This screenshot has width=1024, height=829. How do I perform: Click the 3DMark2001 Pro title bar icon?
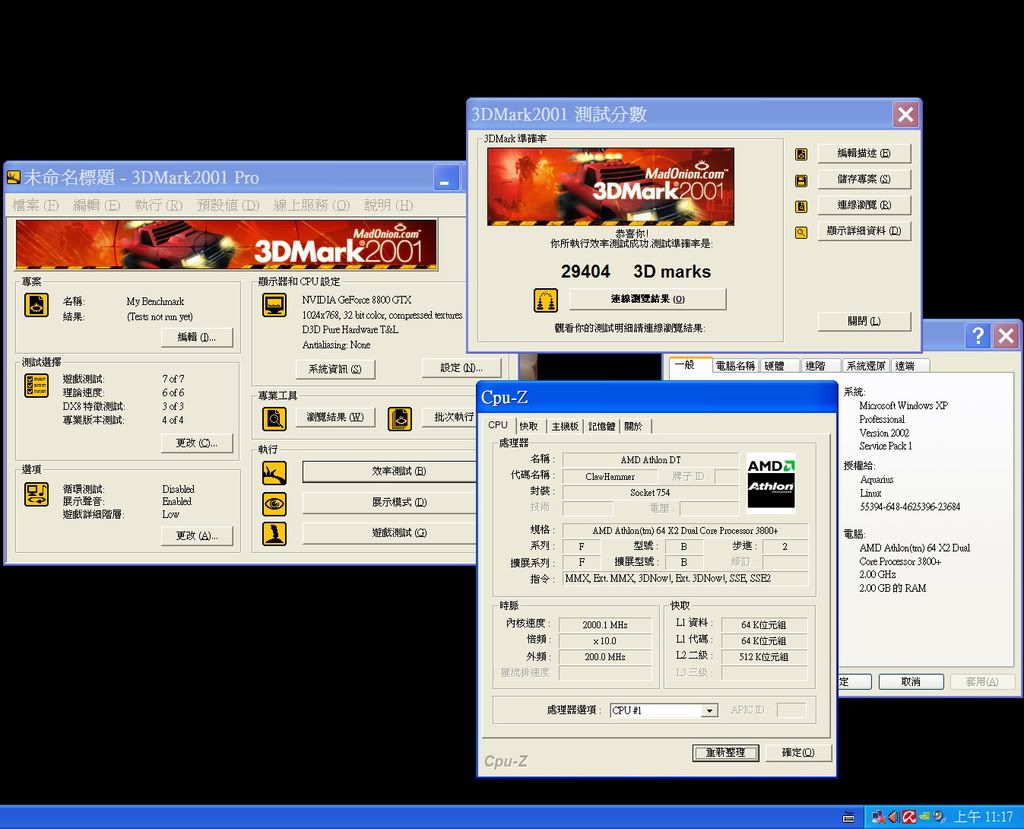14,177
